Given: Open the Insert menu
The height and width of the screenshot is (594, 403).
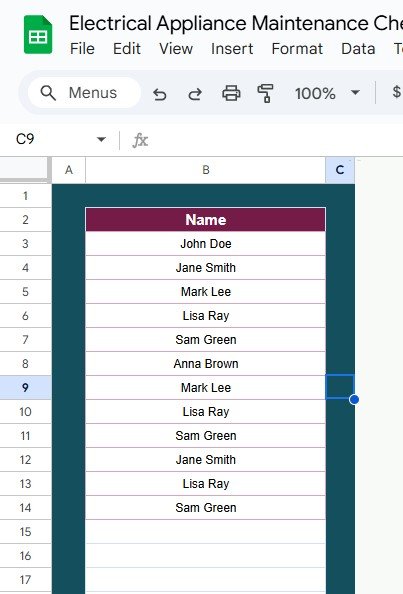Looking at the screenshot, I should click(x=232, y=49).
